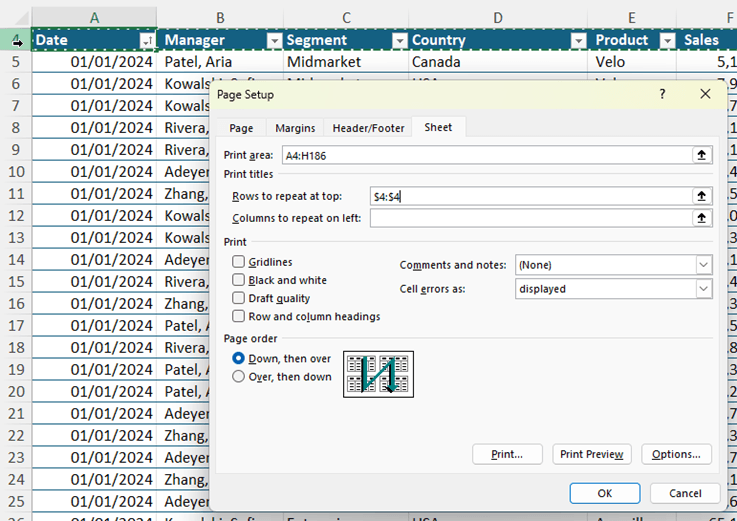The height and width of the screenshot is (521, 737).
Task: Open the Cell errors as dropdown
Action: coord(703,289)
